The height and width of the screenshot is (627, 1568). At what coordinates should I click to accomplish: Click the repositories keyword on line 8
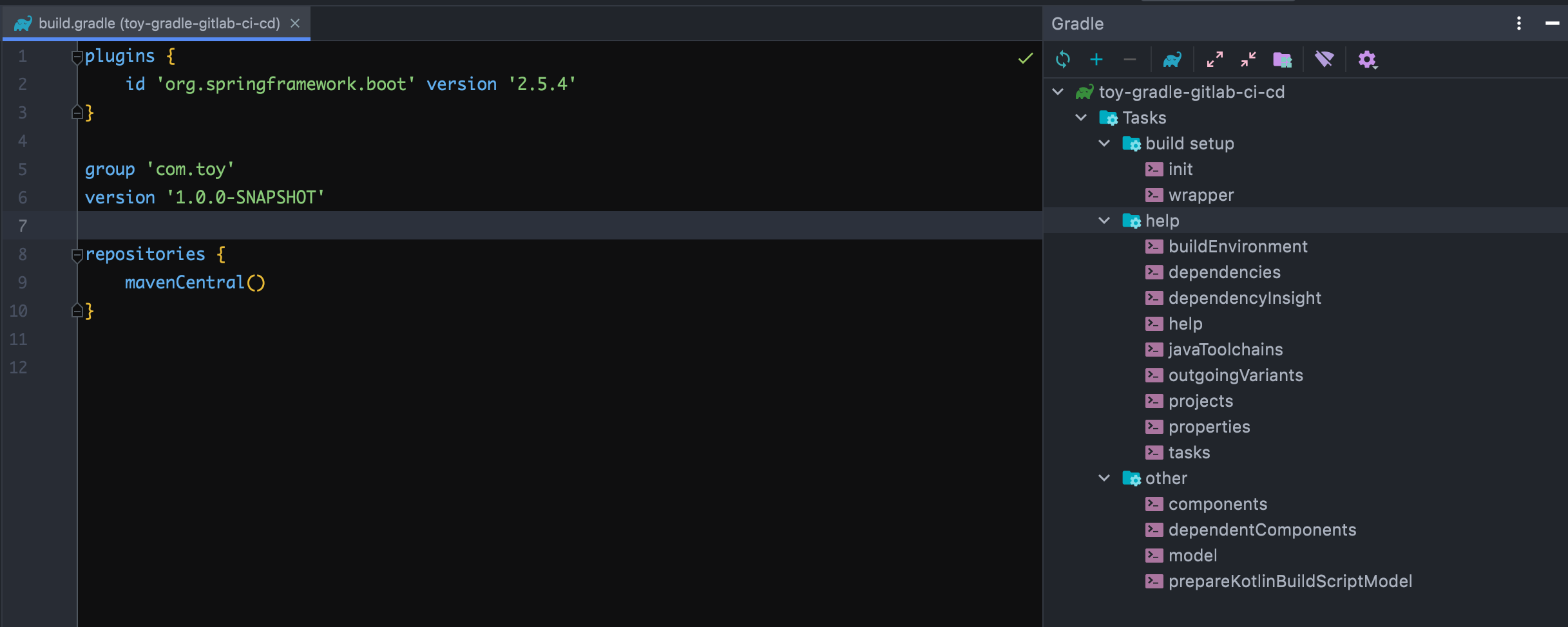(x=145, y=254)
